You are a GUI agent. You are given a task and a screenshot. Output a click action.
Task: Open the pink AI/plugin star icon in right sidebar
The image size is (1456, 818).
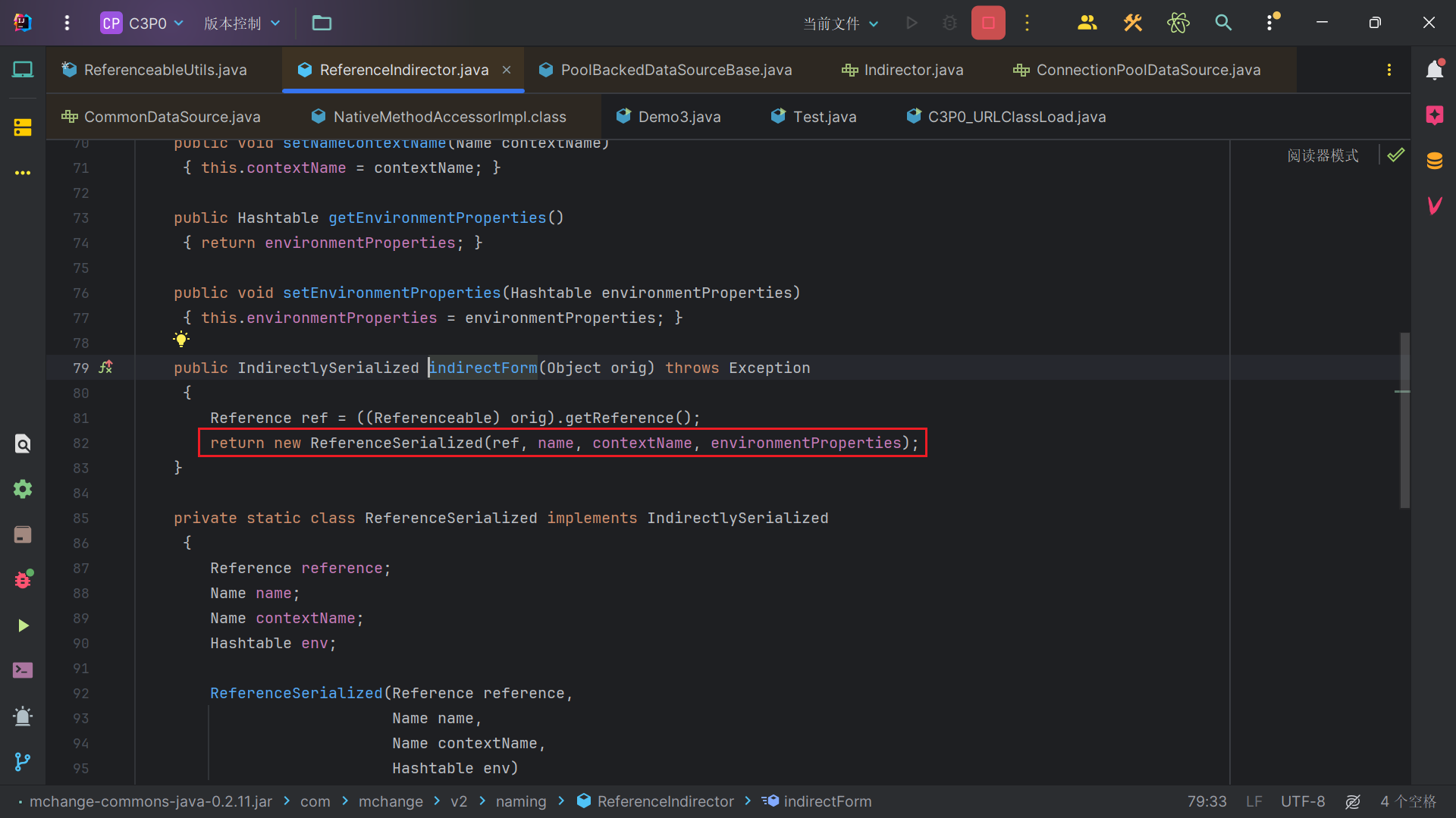(1435, 115)
